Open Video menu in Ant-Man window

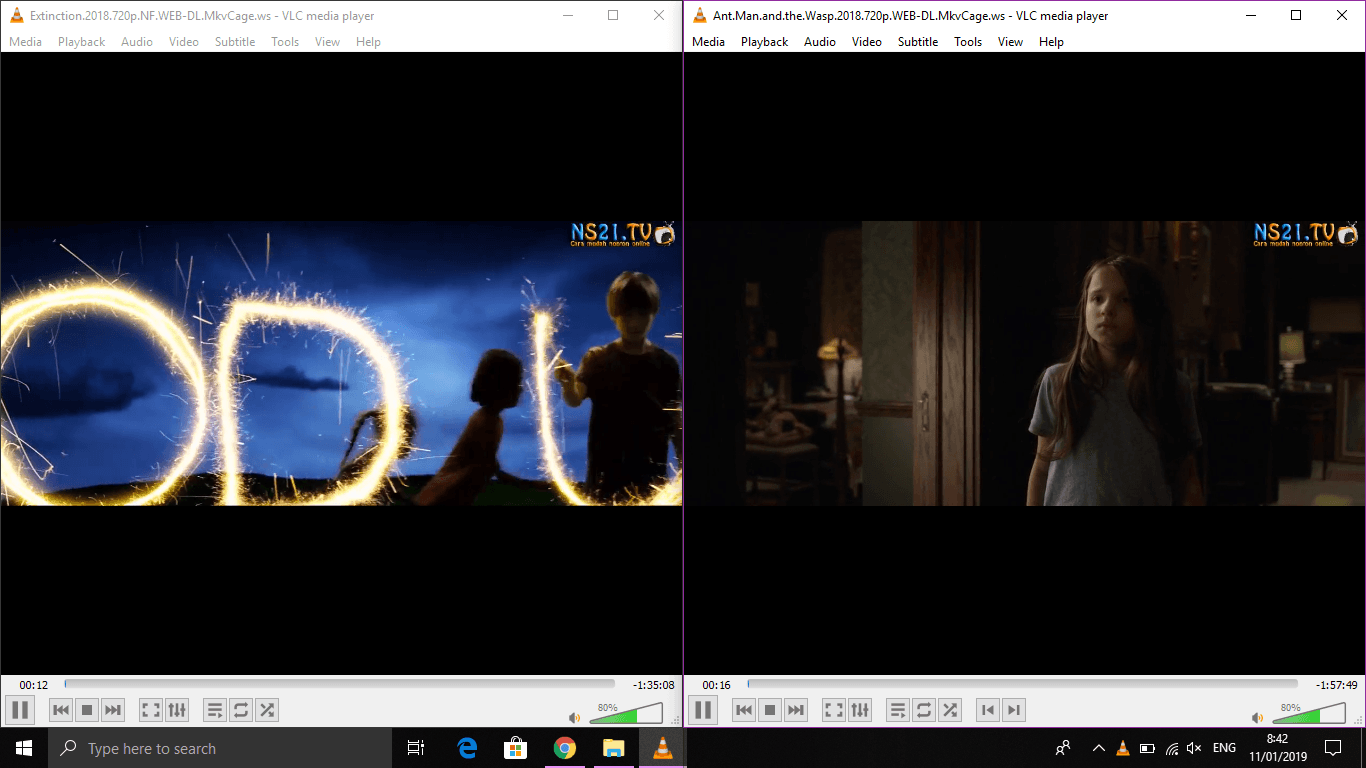pos(867,42)
